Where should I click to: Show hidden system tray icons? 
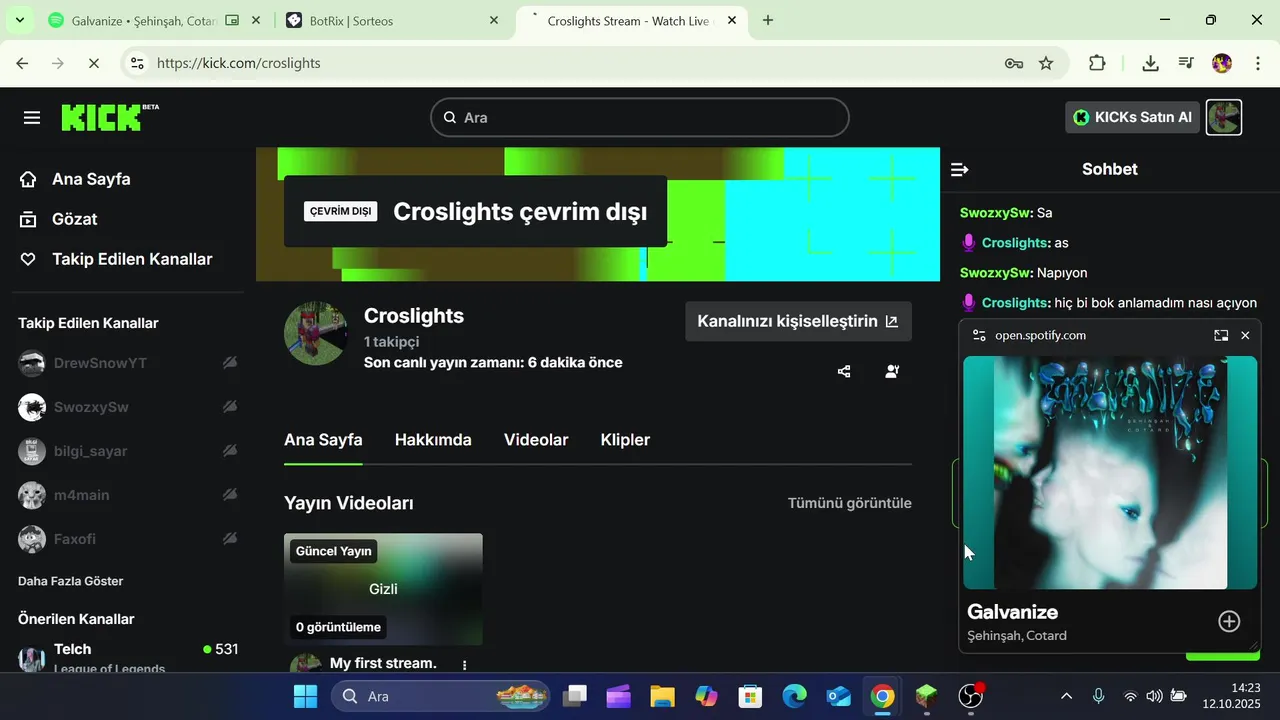tap(1066, 696)
